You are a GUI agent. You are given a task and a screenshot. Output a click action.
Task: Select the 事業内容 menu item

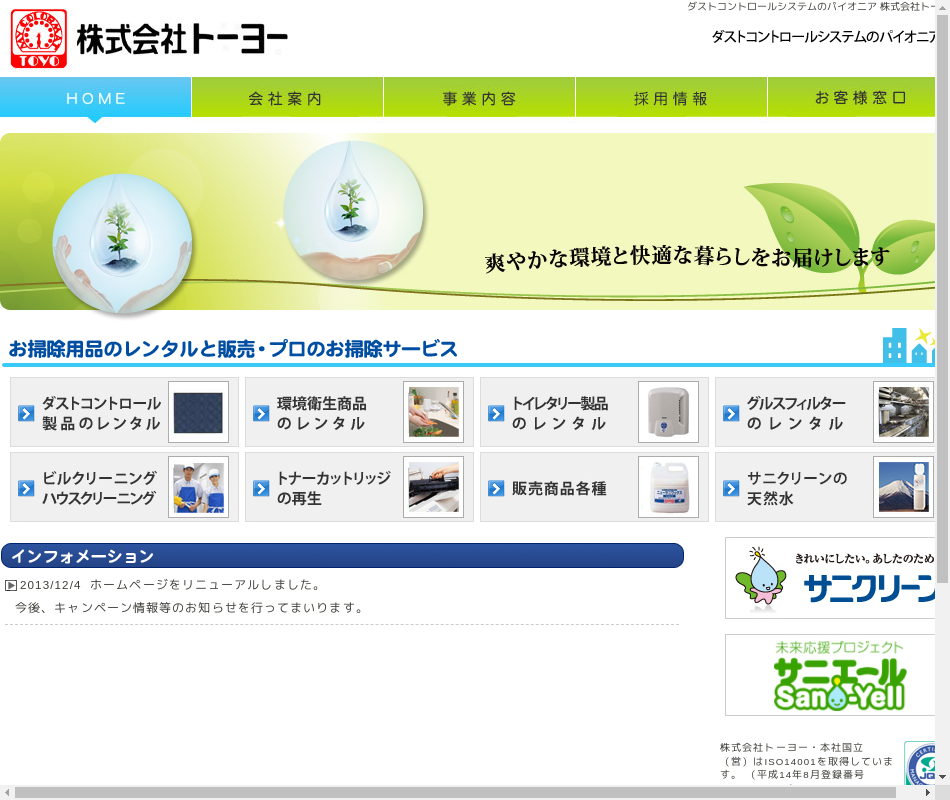pos(479,97)
